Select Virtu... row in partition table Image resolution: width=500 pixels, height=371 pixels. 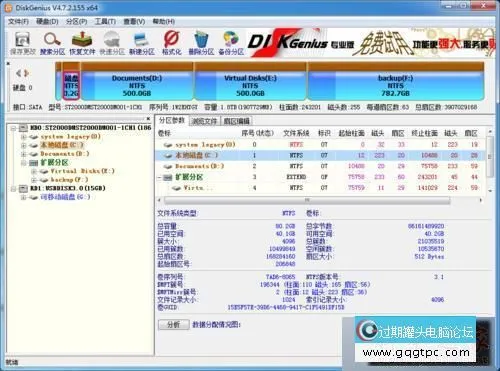point(321,188)
